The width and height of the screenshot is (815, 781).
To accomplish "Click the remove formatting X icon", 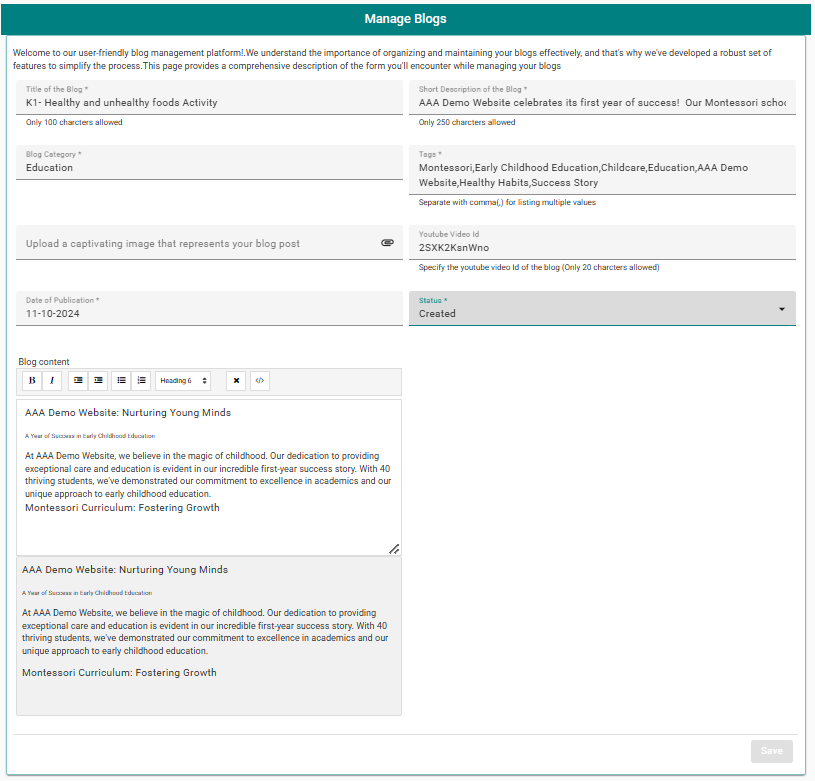I will click(236, 380).
